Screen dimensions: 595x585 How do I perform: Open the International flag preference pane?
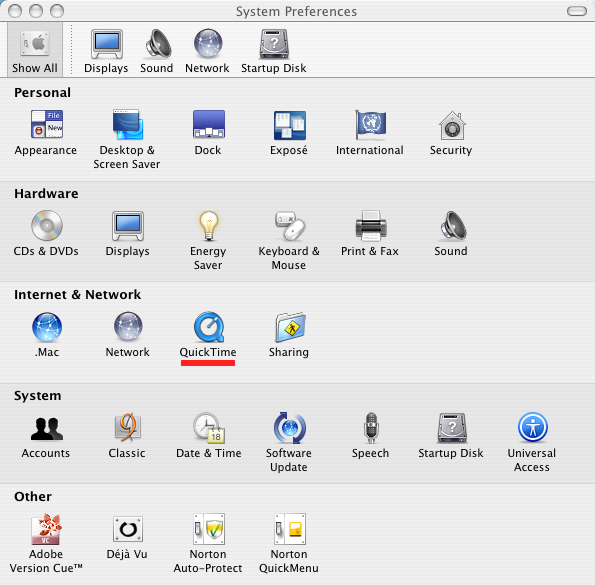[370, 133]
